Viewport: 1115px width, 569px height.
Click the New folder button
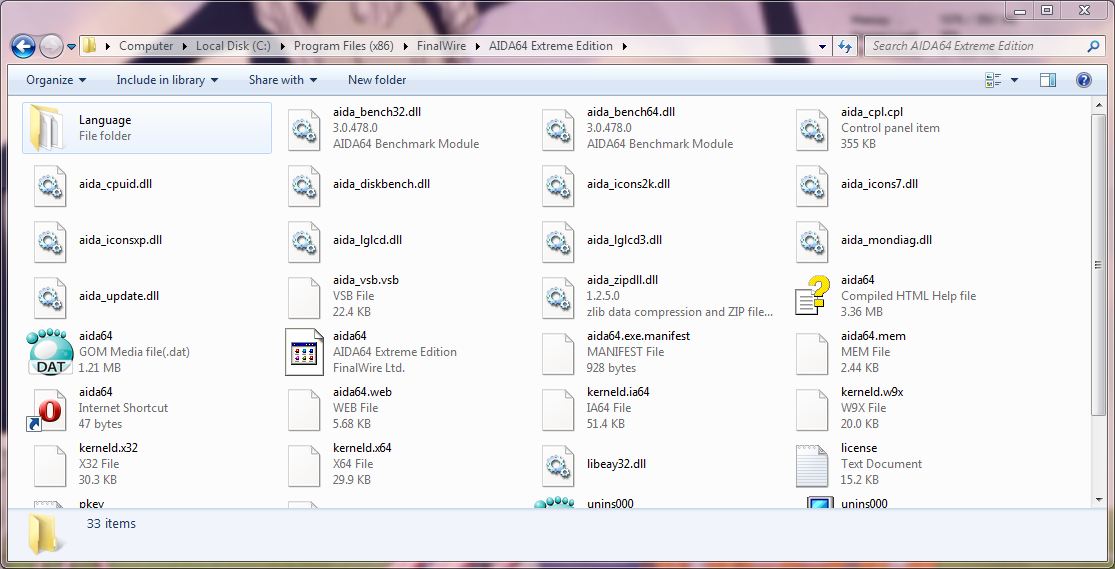tap(377, 80)
